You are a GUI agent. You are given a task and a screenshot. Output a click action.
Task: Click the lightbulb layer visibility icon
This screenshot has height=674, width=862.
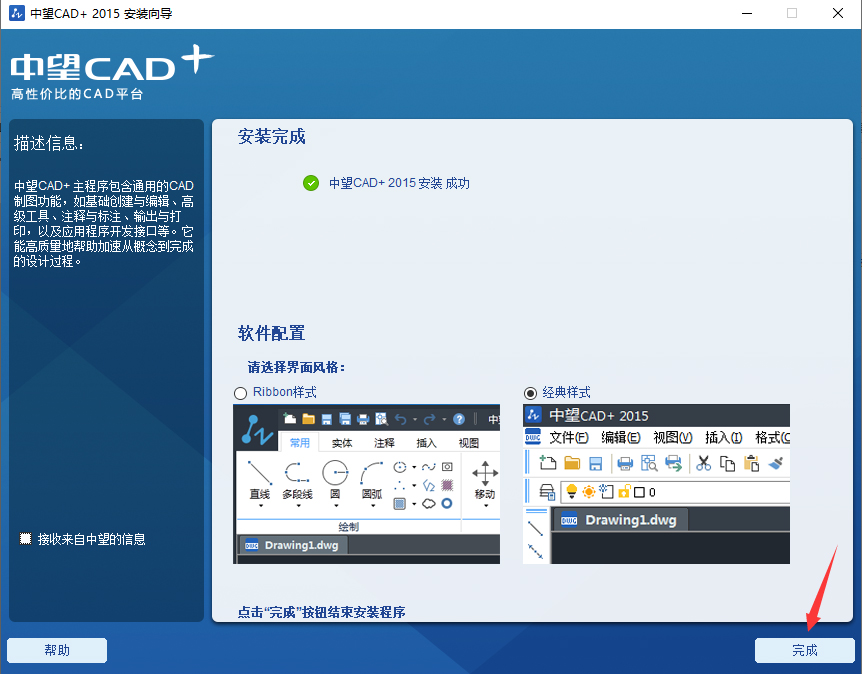tap(571, 491)
